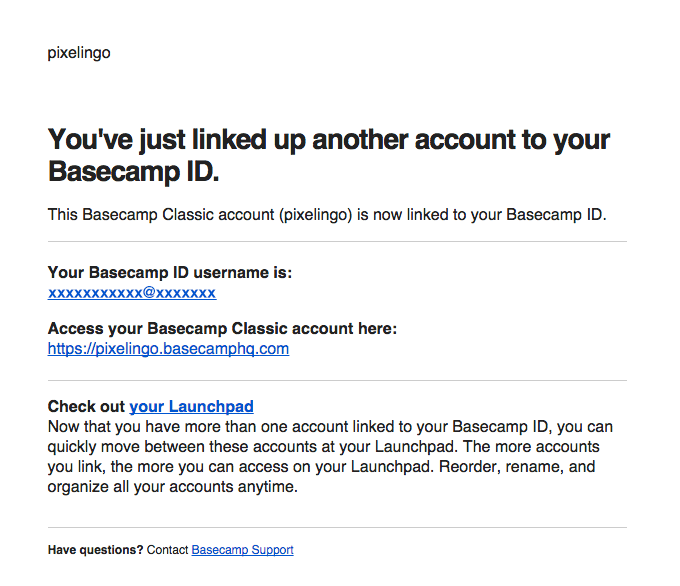The width and height of the screenshot is (680, 586).
Task: Click the divider line above 'Have questions?'
Action: [x=337, y=527]
